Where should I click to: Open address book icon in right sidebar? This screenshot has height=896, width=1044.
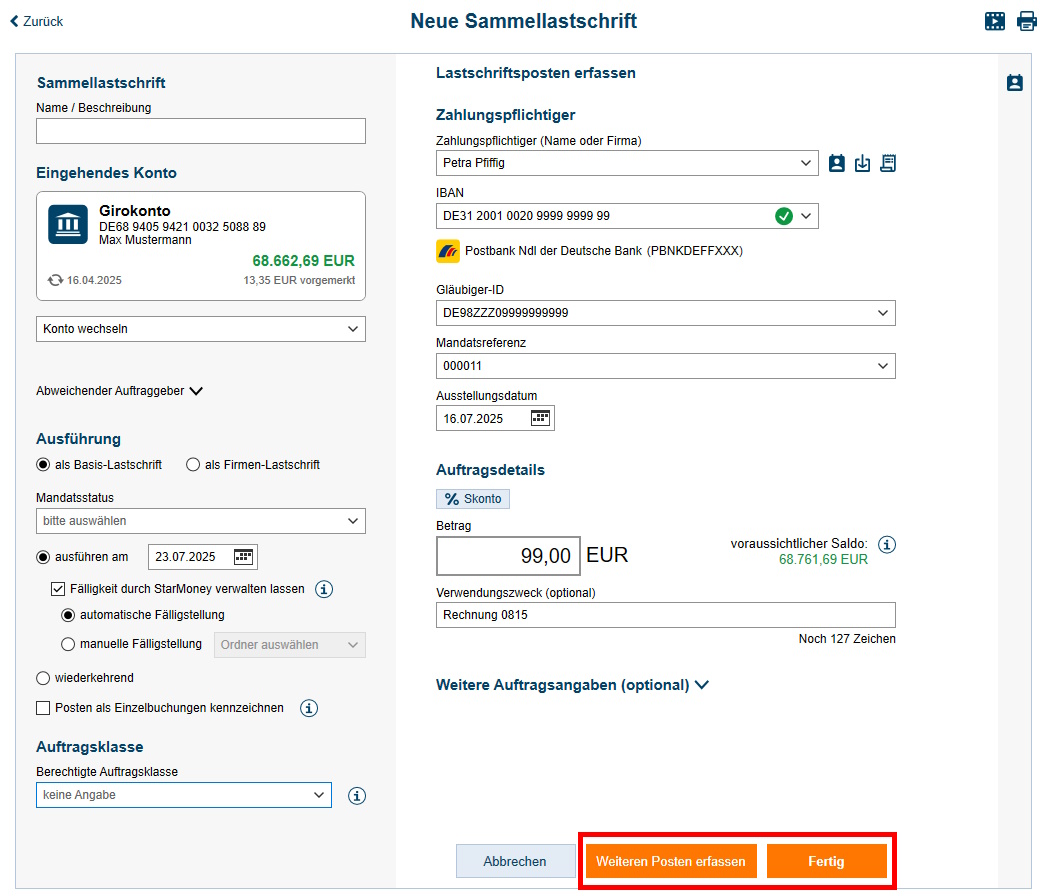1014,83
